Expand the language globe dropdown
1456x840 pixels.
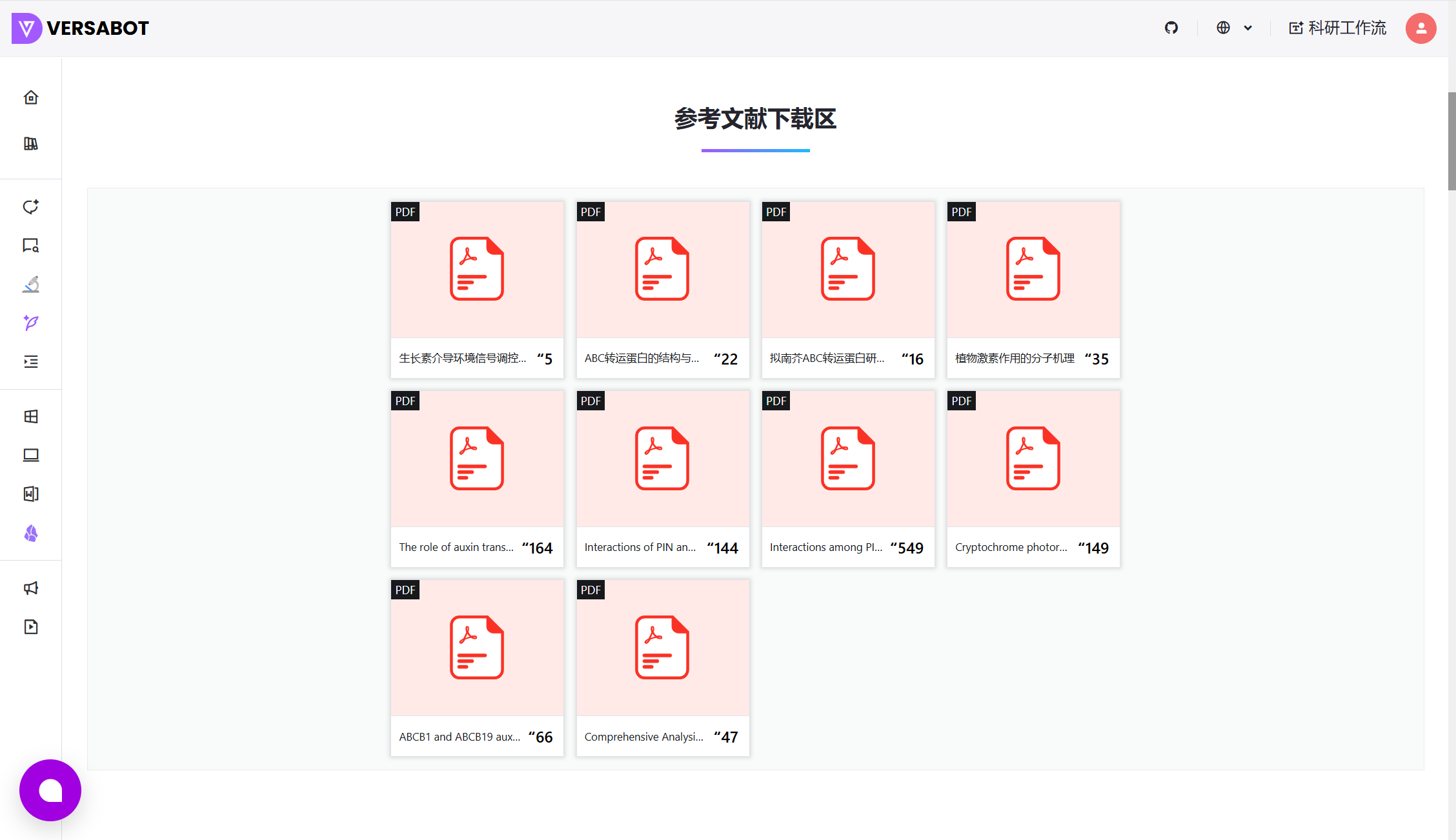pyautogui.click(x=1234, y=28)
